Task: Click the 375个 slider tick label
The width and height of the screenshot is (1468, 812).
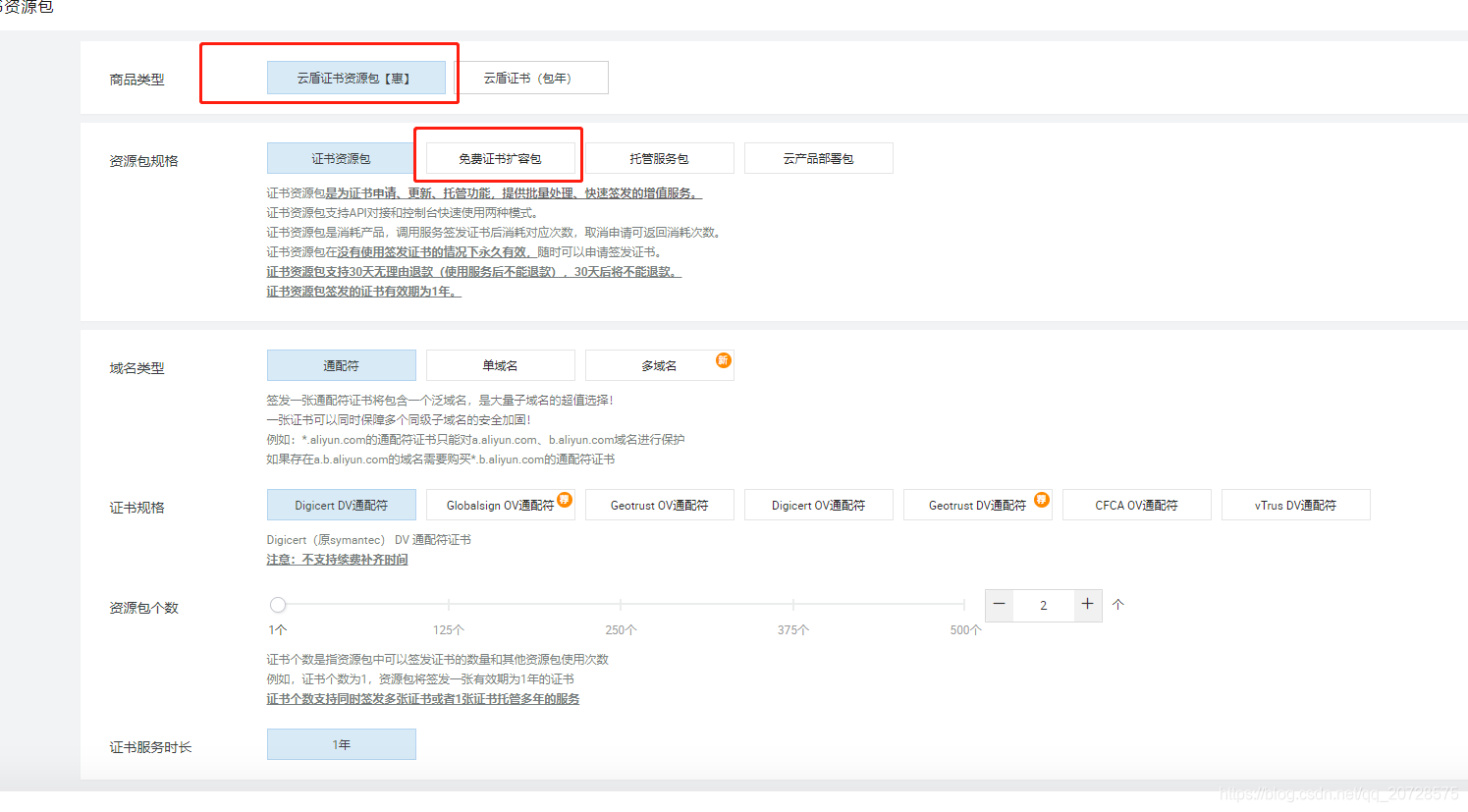Action: pos(793,629)
